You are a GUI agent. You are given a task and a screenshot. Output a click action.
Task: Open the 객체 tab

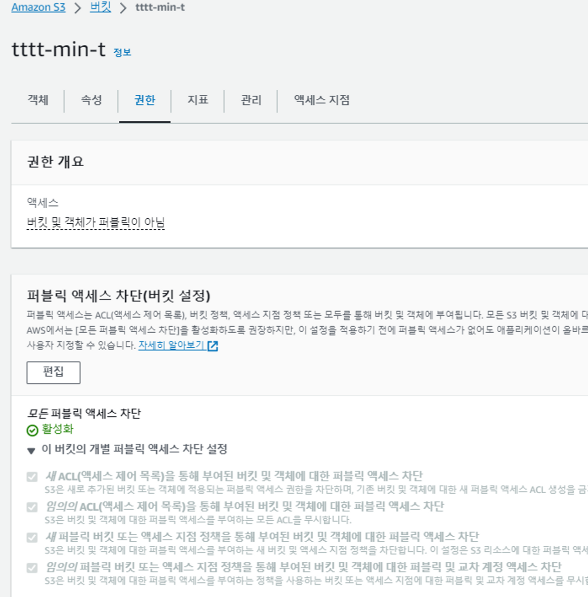coord(38,100)
